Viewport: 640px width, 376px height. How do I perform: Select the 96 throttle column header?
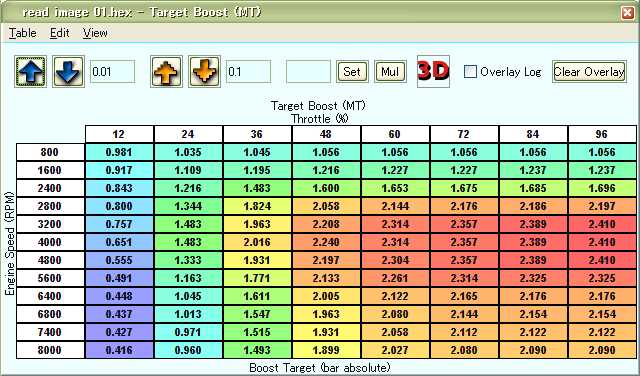point(602,134)
